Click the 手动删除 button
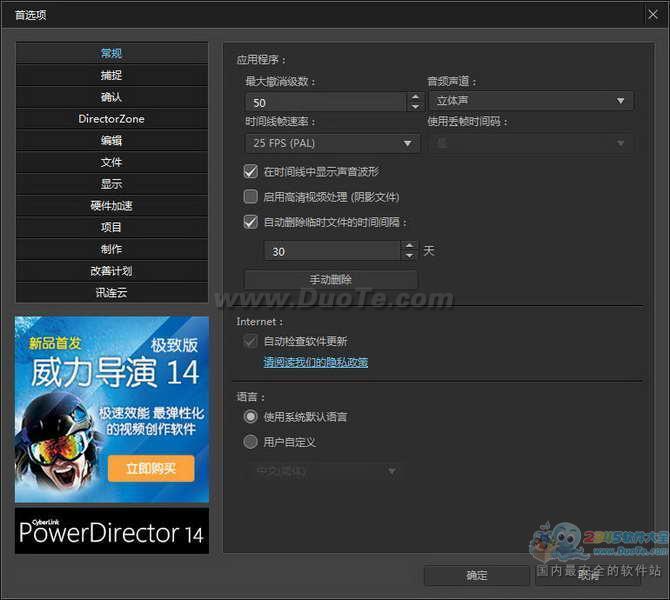The width and height of the screenshot is (670, 600). 331,280
